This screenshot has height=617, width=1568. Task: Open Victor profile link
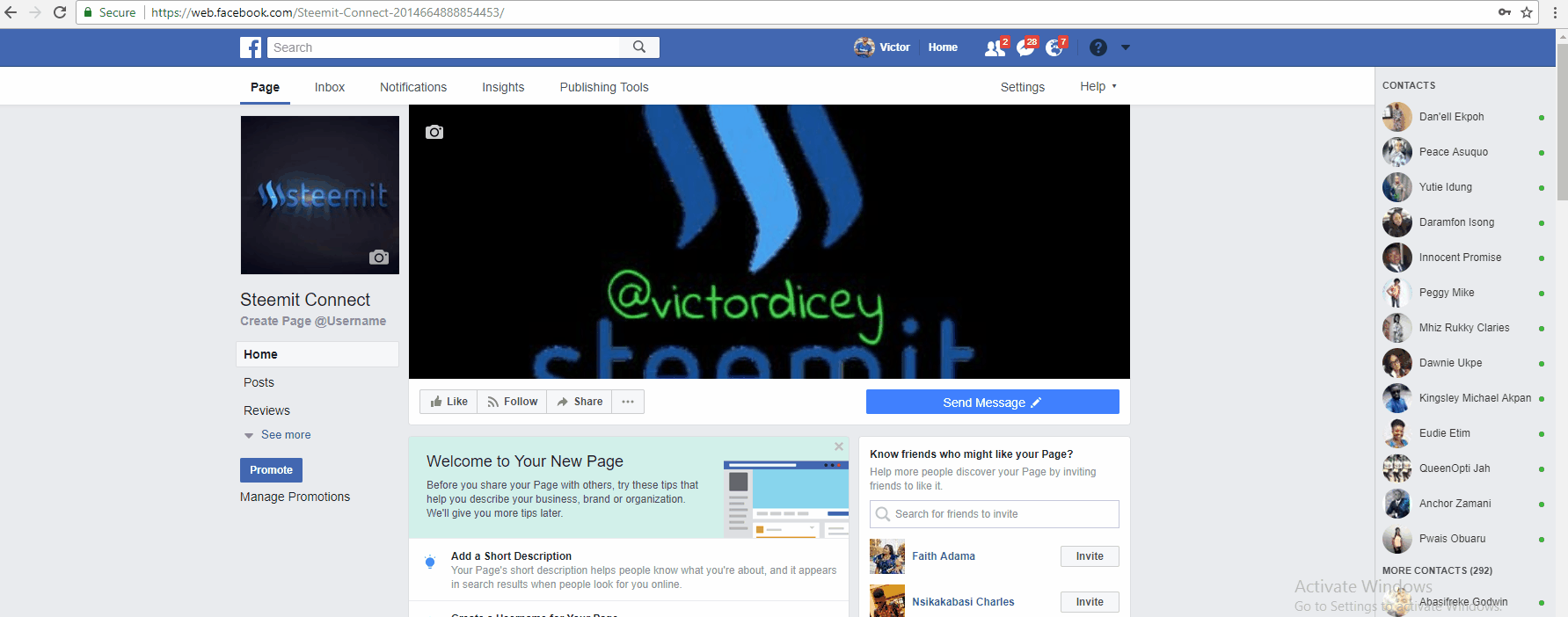point(882,47)
